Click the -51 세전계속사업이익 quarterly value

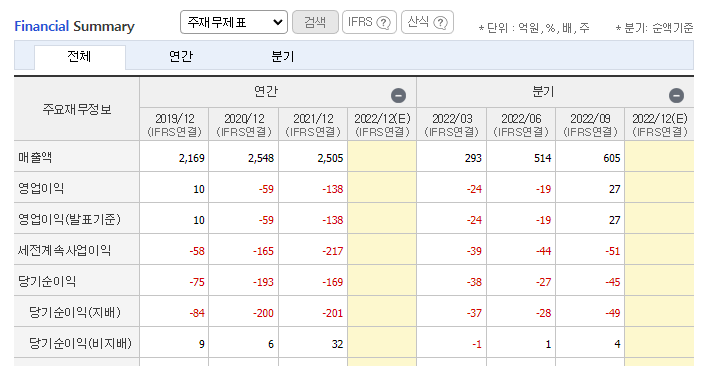pyautogui.click(x=613, y=251)
